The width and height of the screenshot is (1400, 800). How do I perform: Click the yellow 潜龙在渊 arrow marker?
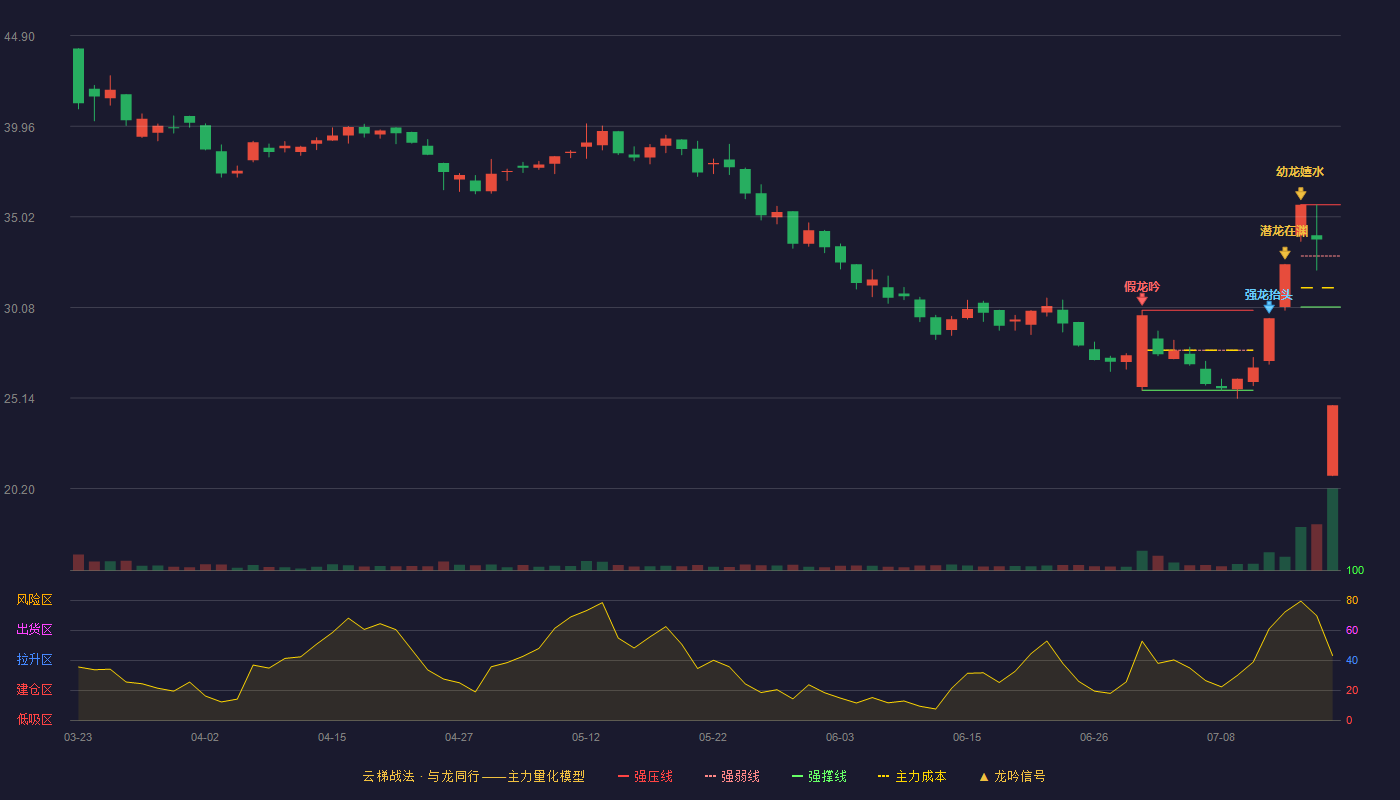pyautogui.click(x=1285, y=254)
